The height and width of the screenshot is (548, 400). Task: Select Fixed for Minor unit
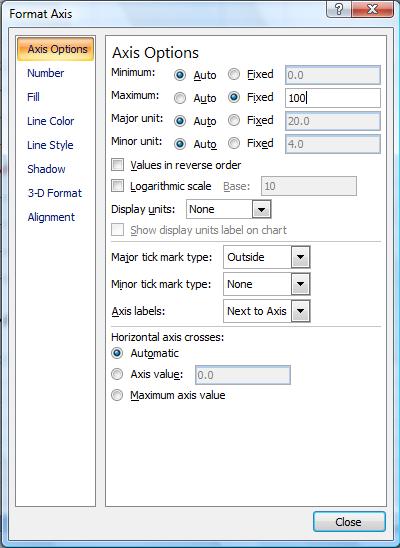point(234,144)
